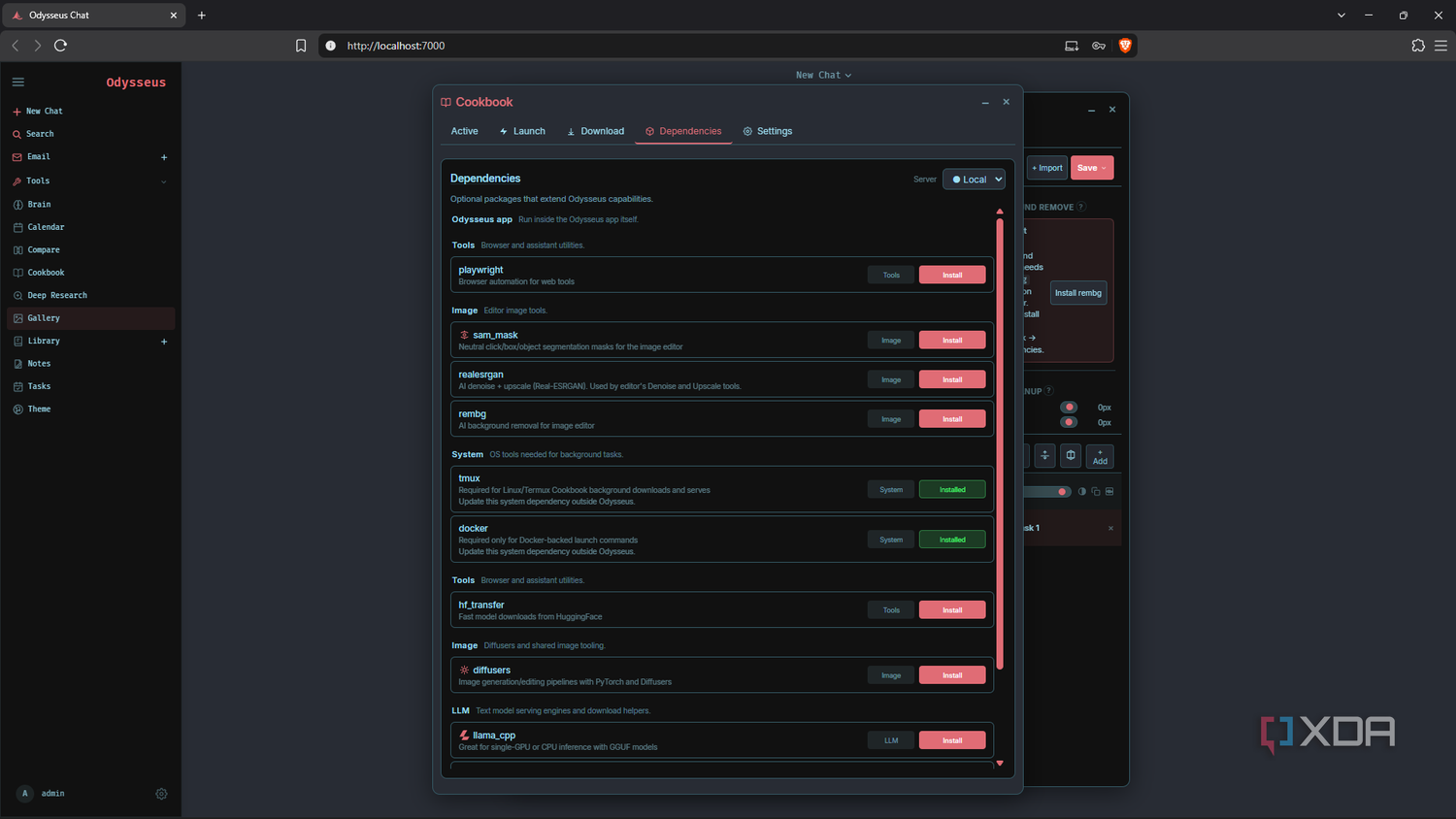1456x819 pixels.
Task: Adjust the opacity slider in the background panel
Action: click(1048, 492)
